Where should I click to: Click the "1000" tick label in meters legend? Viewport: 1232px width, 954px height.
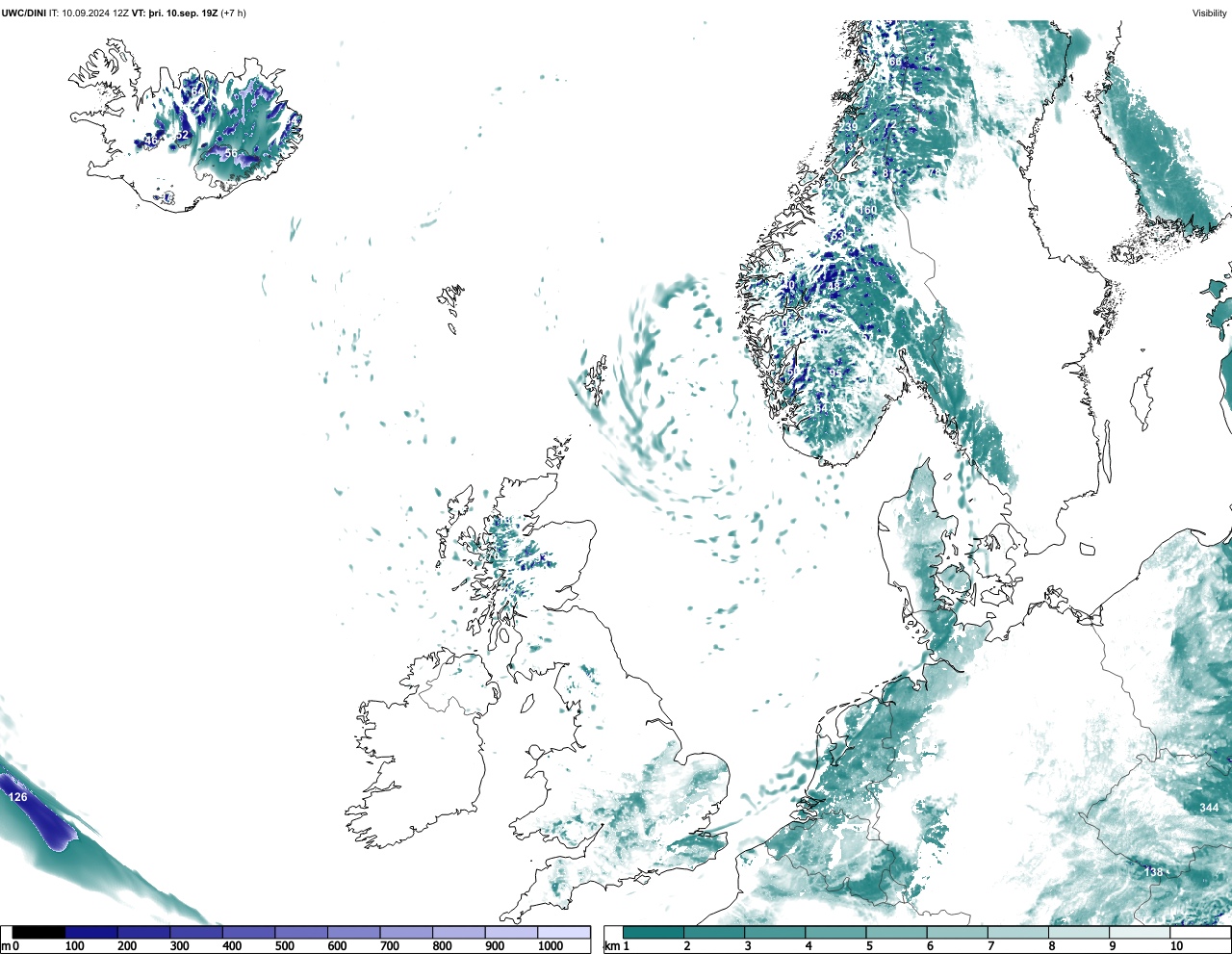point(551,947)
